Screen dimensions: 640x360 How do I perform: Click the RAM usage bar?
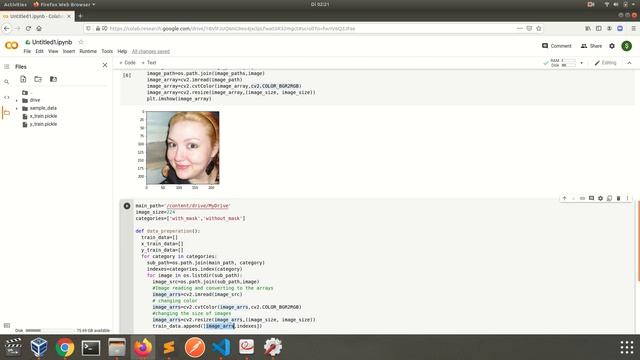(x=569, y=61)
